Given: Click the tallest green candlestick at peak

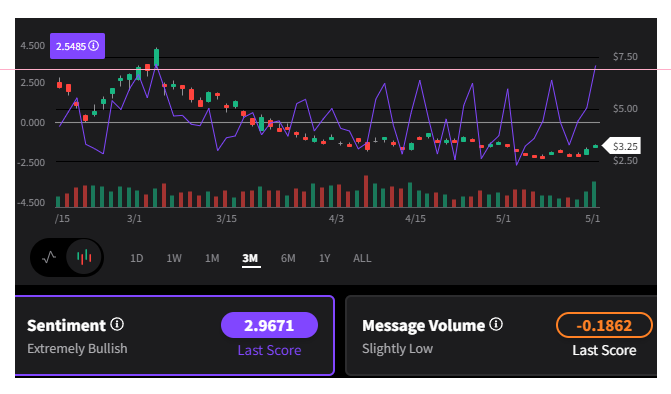Looking at the screenshot, I should [x=157, y=57].
